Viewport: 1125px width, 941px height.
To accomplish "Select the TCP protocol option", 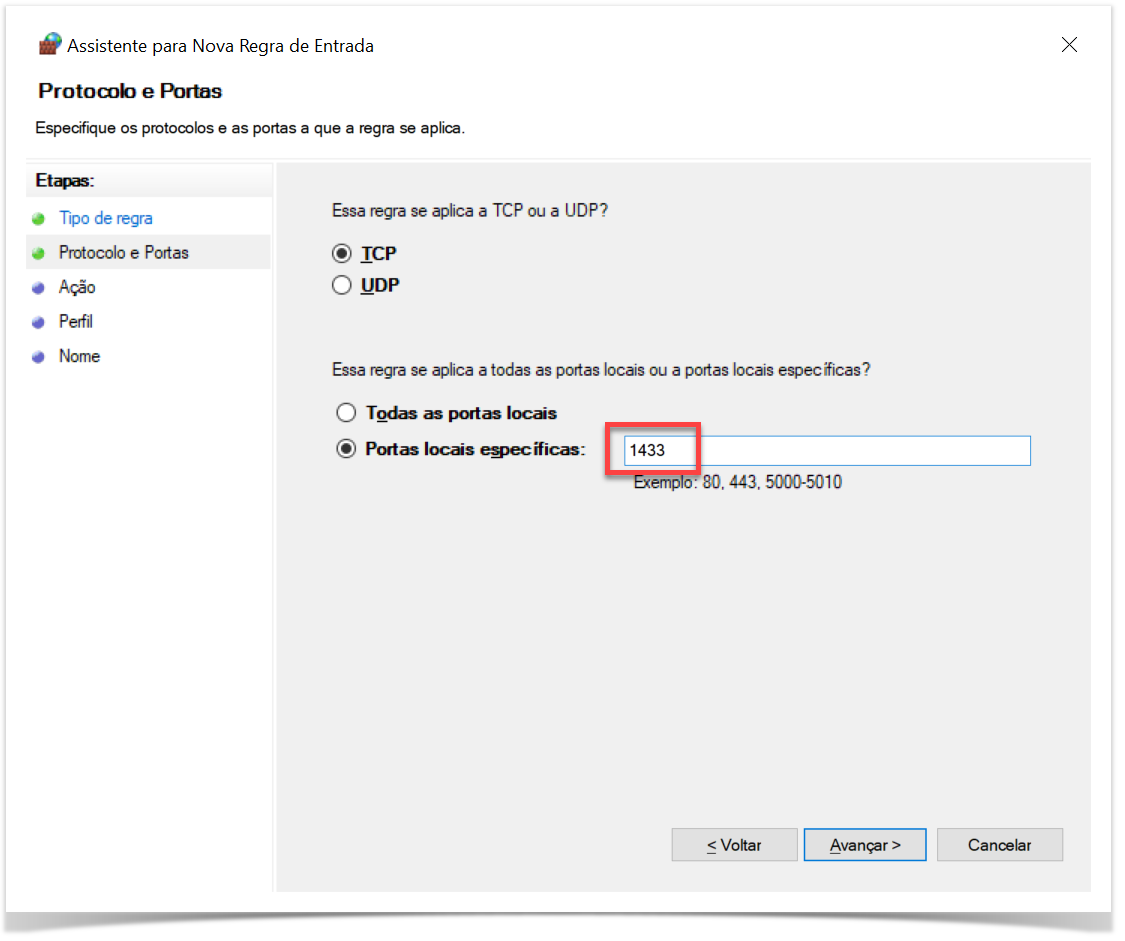I will [x=343, y=254].
